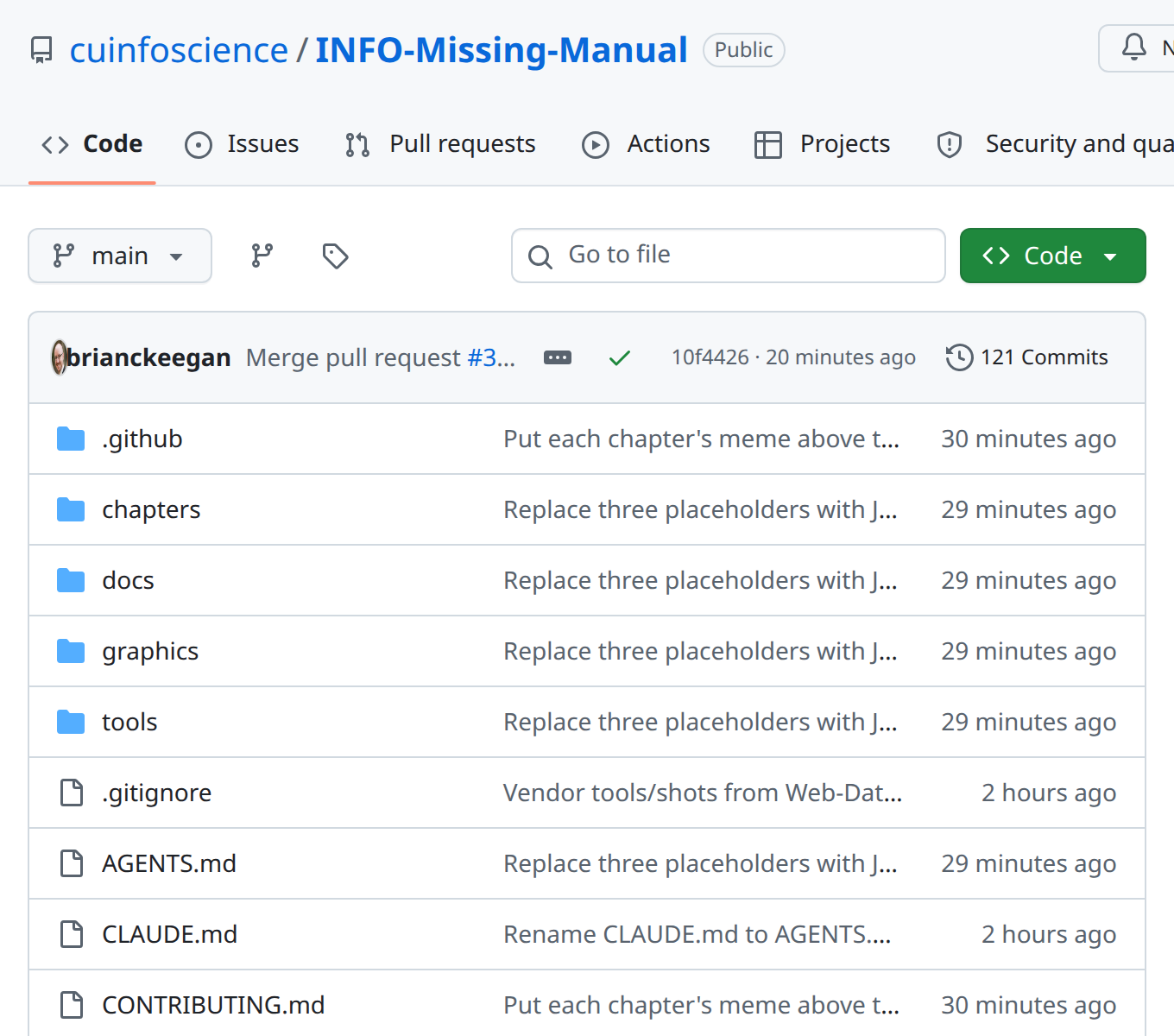Image resolution: width=1174 pixels, height=1036 pixels.
Task: Open the CLAUDE.md file
Action: point(169,934)
